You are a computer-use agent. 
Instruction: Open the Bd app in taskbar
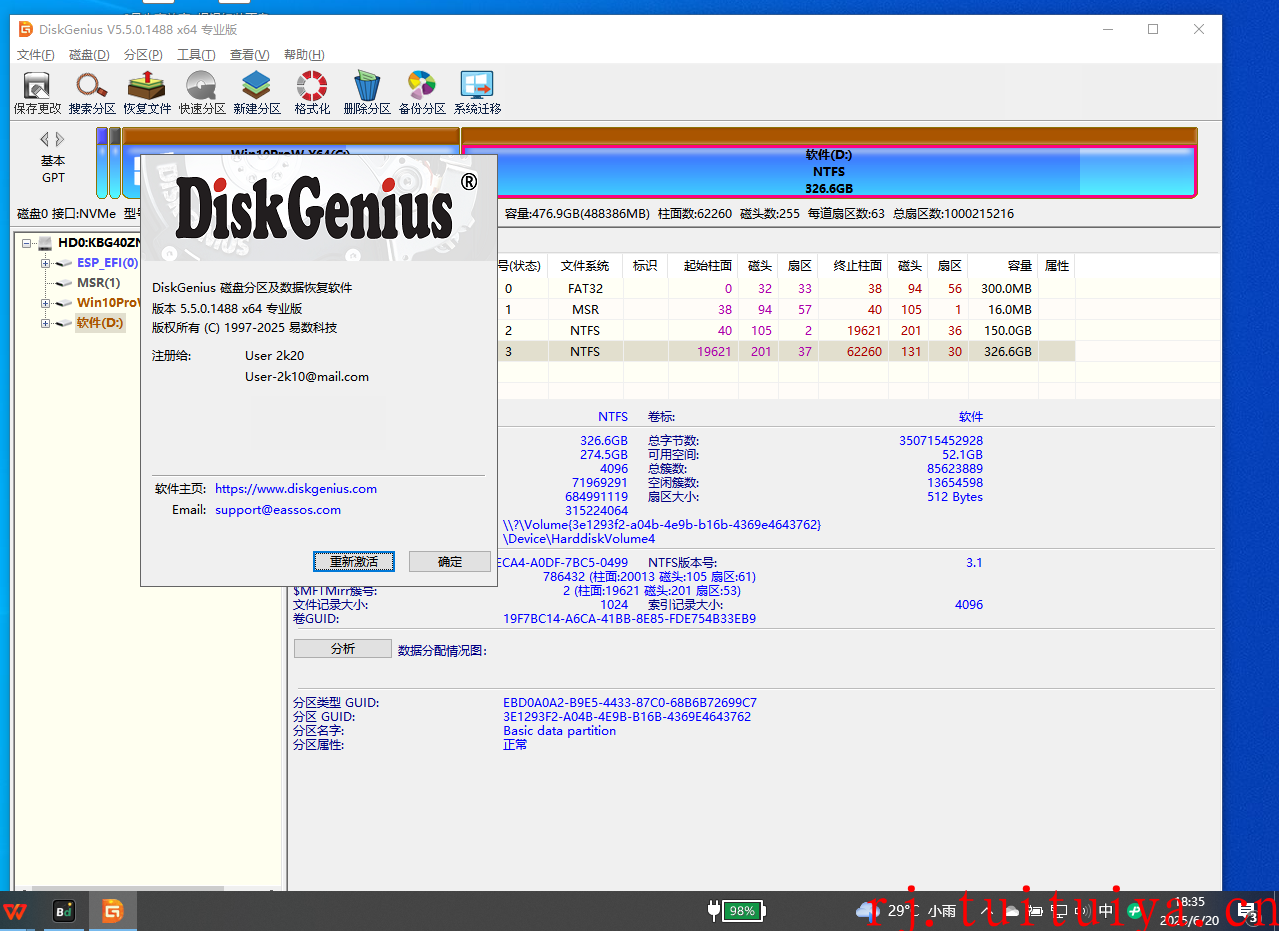pyautogui.click(x=64, y=911)
